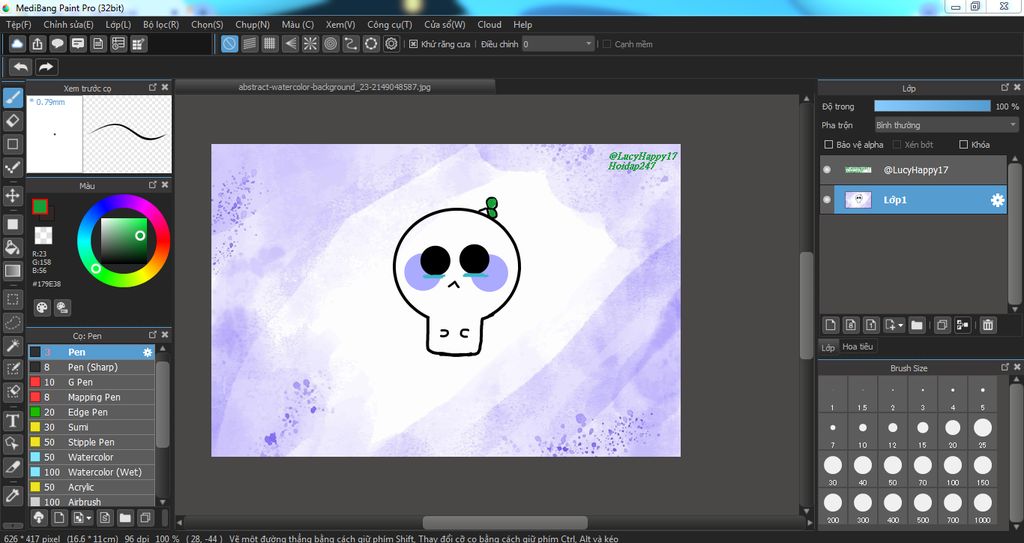Open Công cụ(T) menu

click(x=390, y=24)
